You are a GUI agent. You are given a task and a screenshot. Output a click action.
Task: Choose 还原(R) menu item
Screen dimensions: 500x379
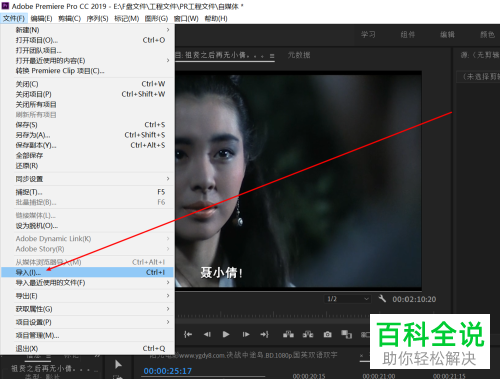[87, 166]
